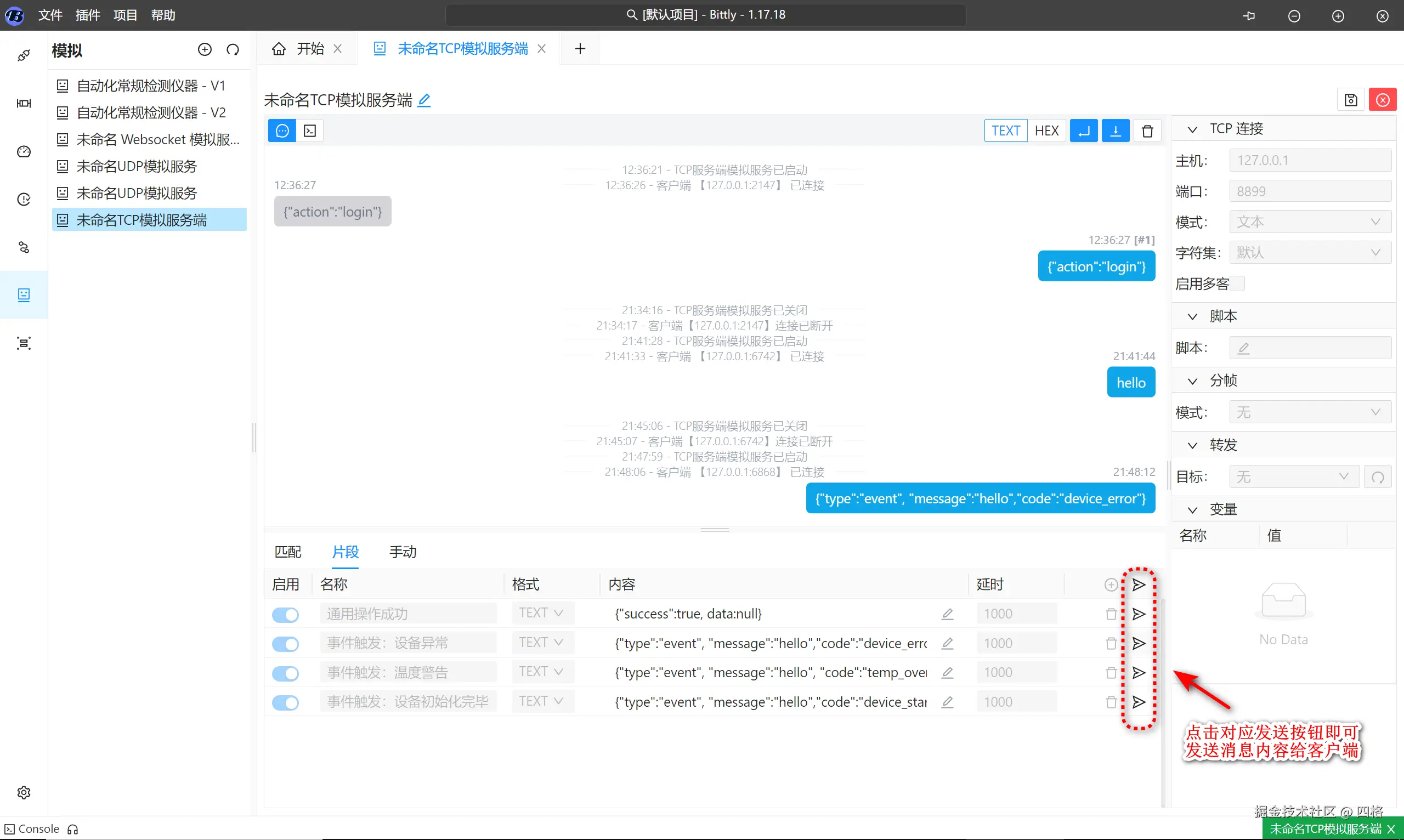The height and width of the screenshot is (840, 1404).
Task: Disable the 通用操作成功 fragment toggle
Action: click(285, 615)
